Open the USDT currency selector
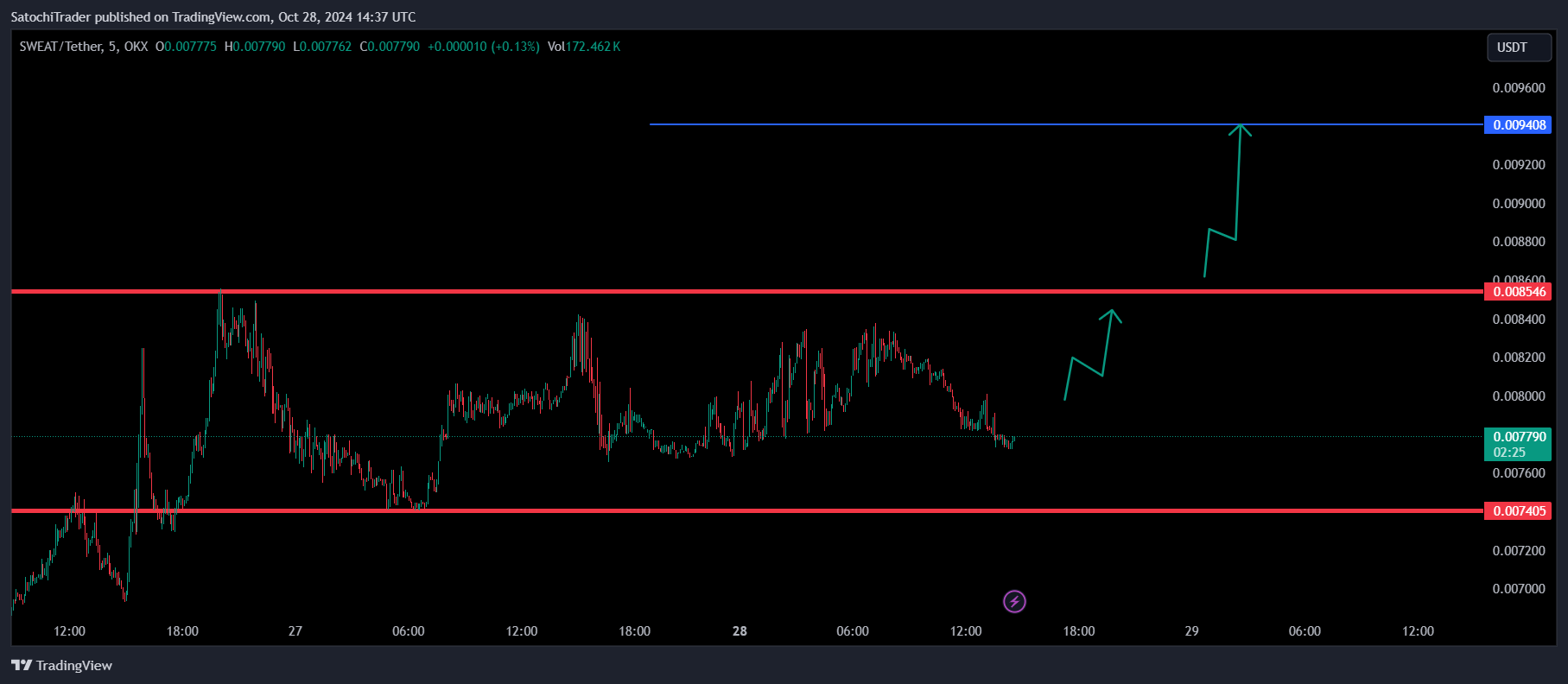Image resolution: width=1568 pixels, height=684 pixels. click(x=1519, y=47)
